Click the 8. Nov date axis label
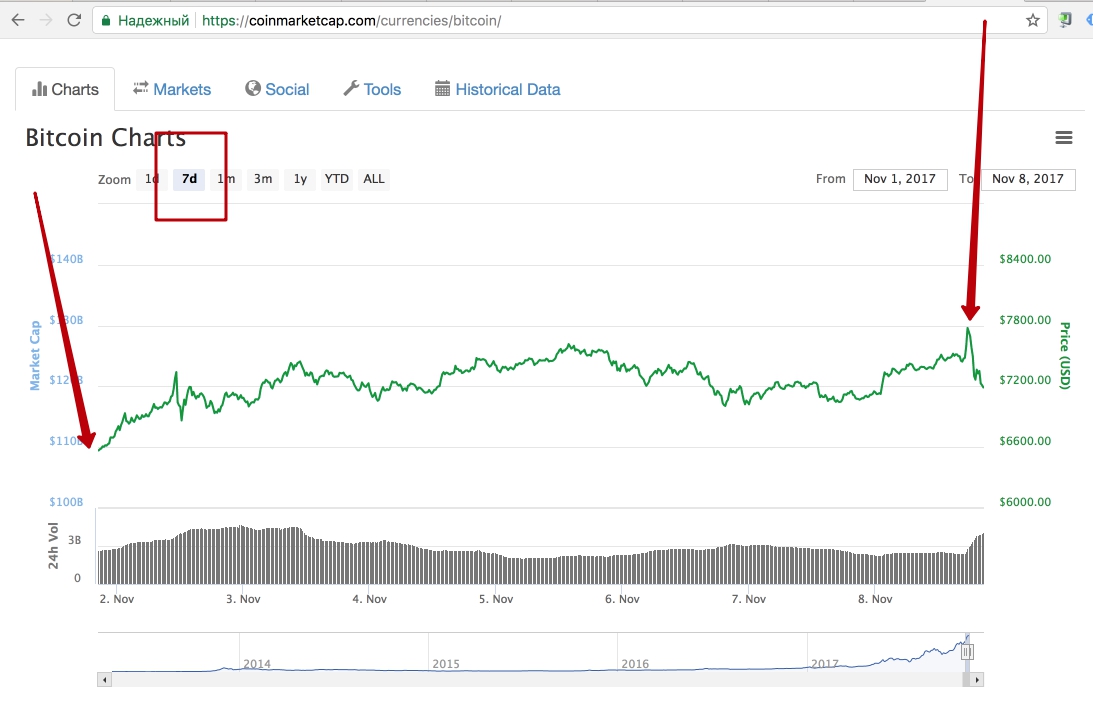This screenshot has width=1093, height=702. pos(876,599)
